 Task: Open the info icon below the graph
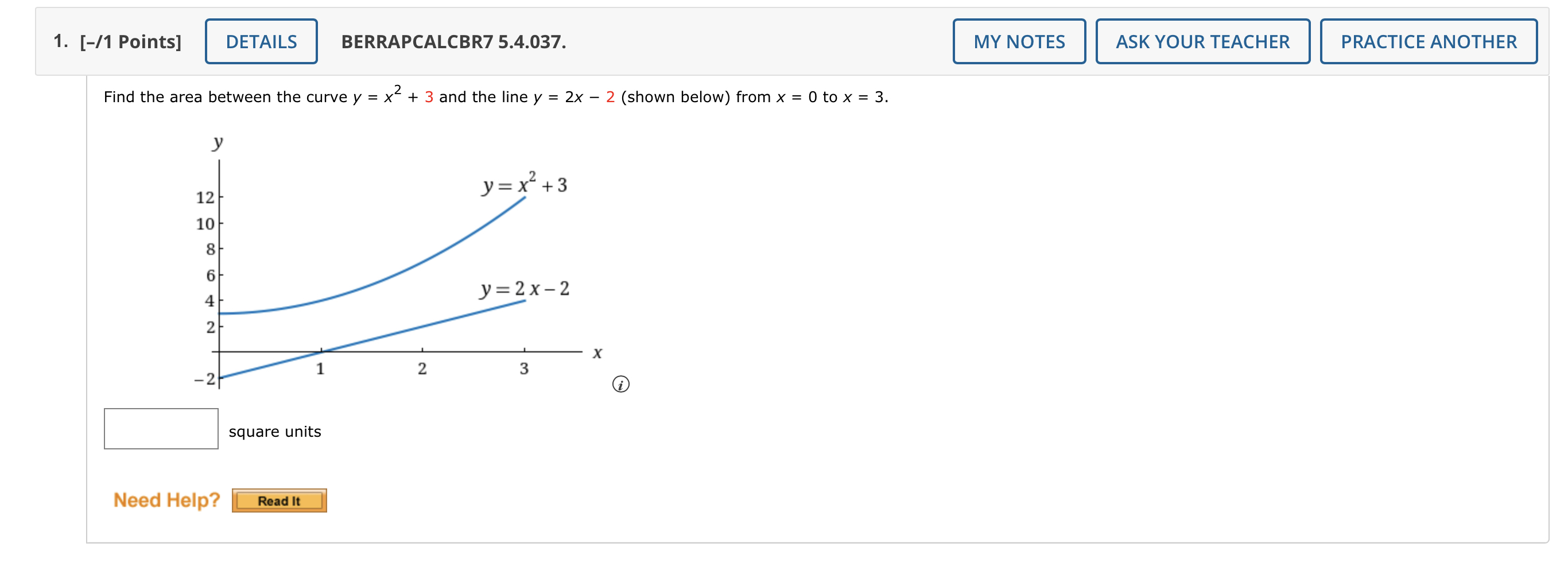622,384
